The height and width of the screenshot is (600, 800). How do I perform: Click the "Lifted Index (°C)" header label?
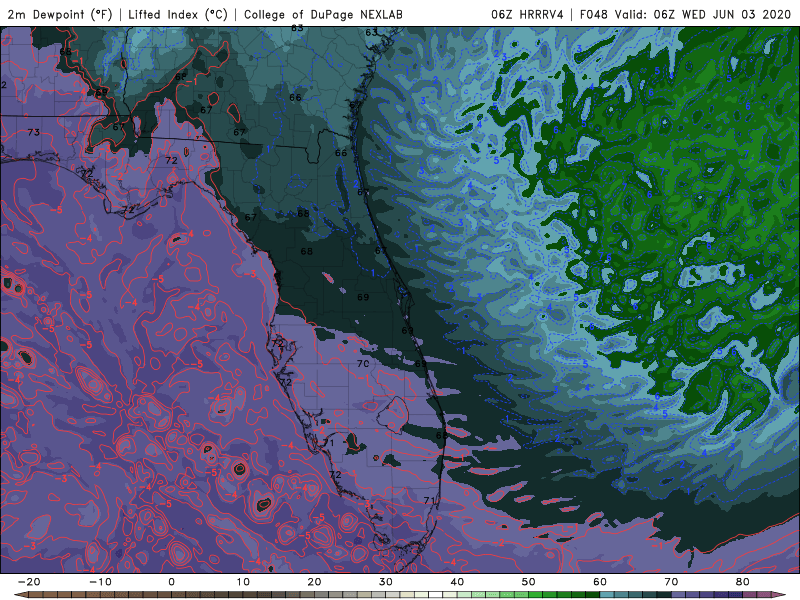pos(178,14)
